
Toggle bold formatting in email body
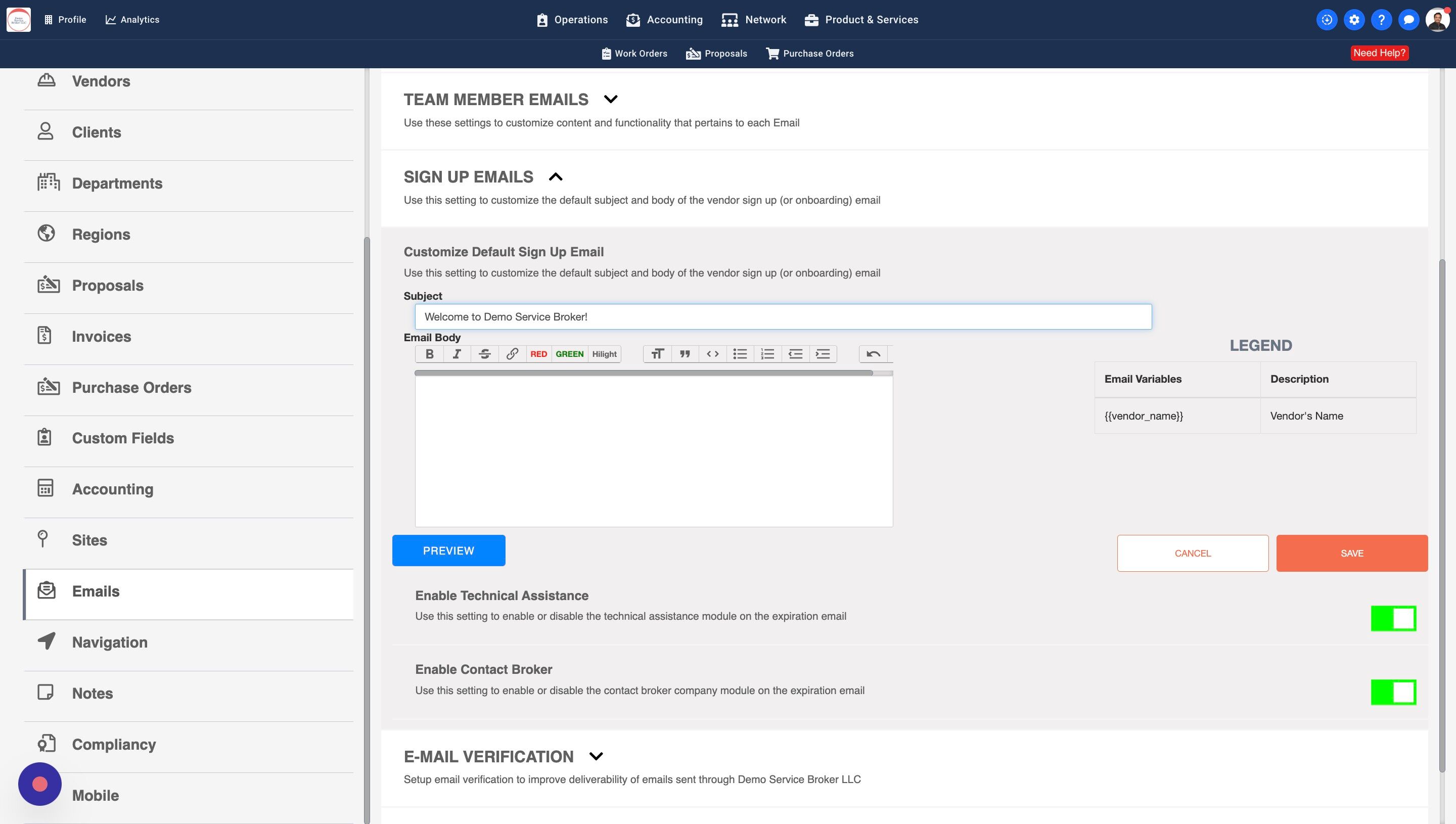click(x=430, y=354)
